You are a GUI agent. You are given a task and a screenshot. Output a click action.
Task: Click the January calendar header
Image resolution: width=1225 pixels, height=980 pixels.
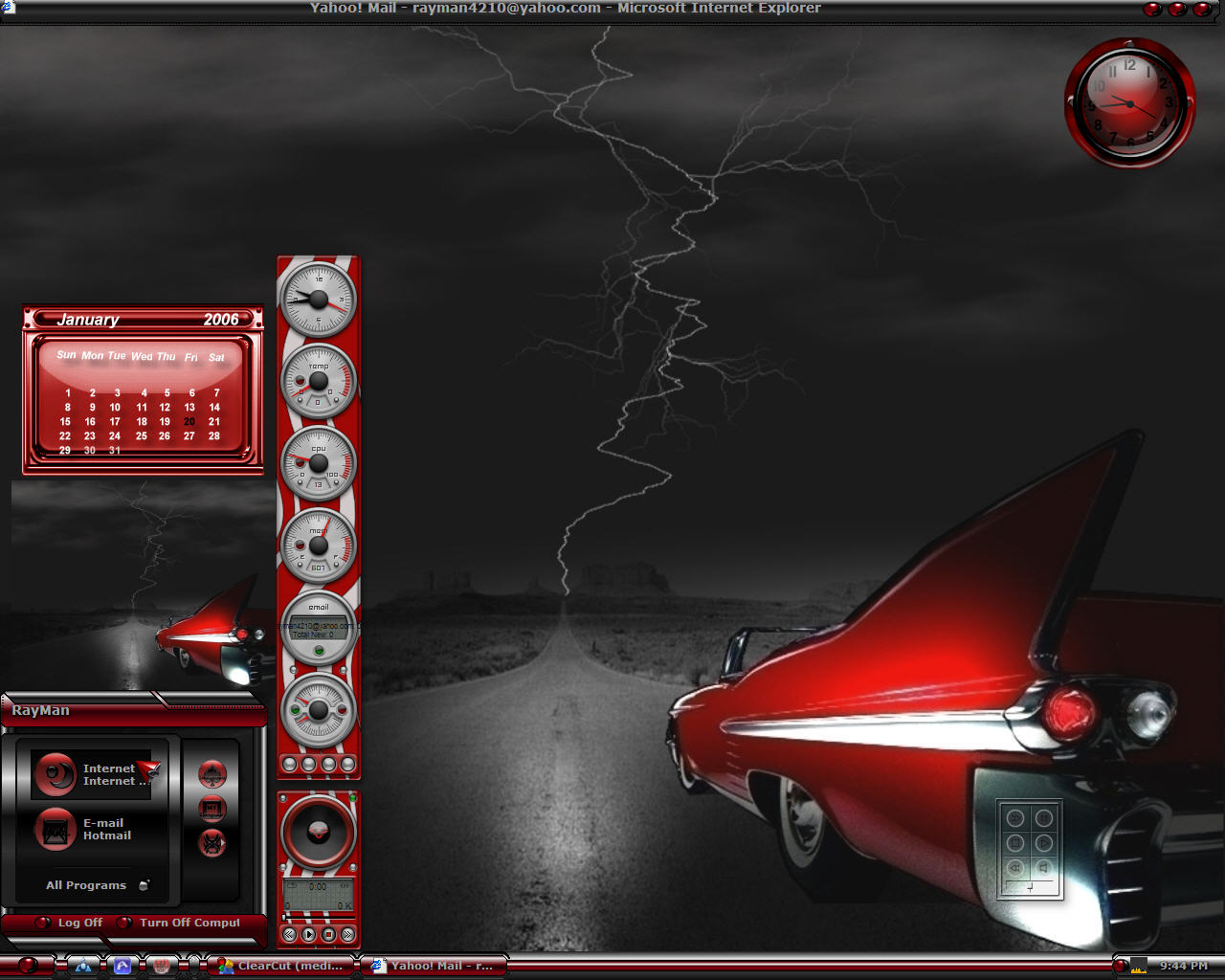tap(144, 320)
